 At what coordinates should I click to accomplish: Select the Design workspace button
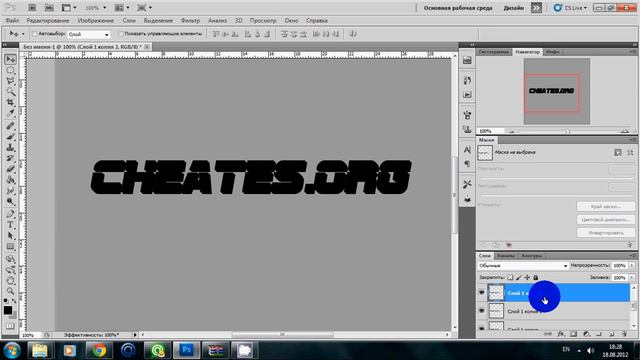[513, 8]
